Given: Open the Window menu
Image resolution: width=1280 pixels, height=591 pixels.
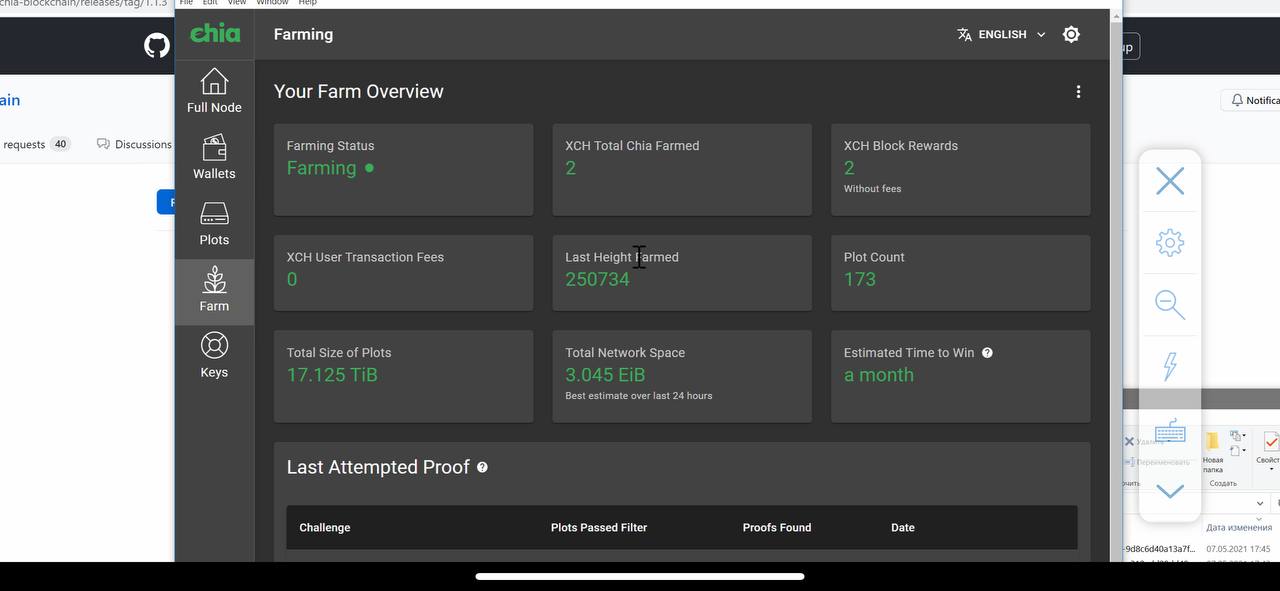Looking at the screenshot, I should pos(272,3).
